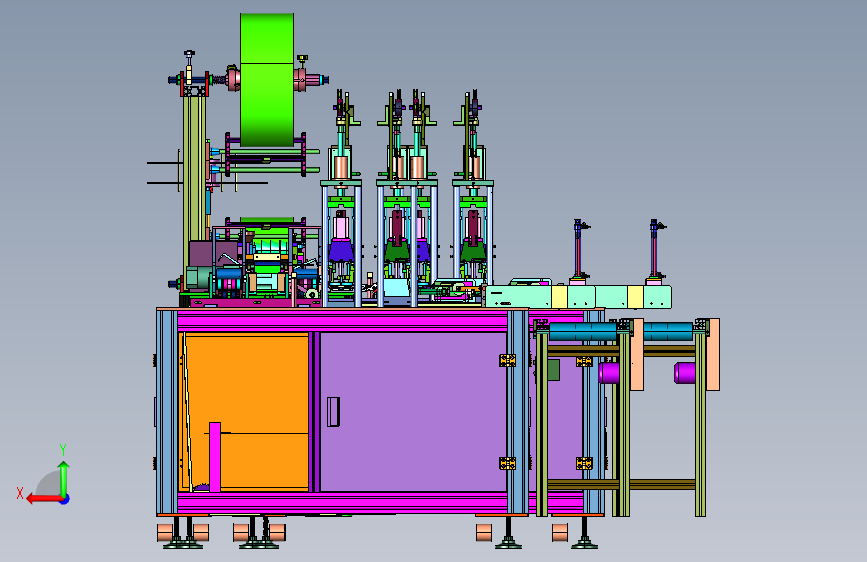This screenshot has width=867, height=562.
Task: Click the red X axis arrow of the triad
Action: (x=43, y=499)
